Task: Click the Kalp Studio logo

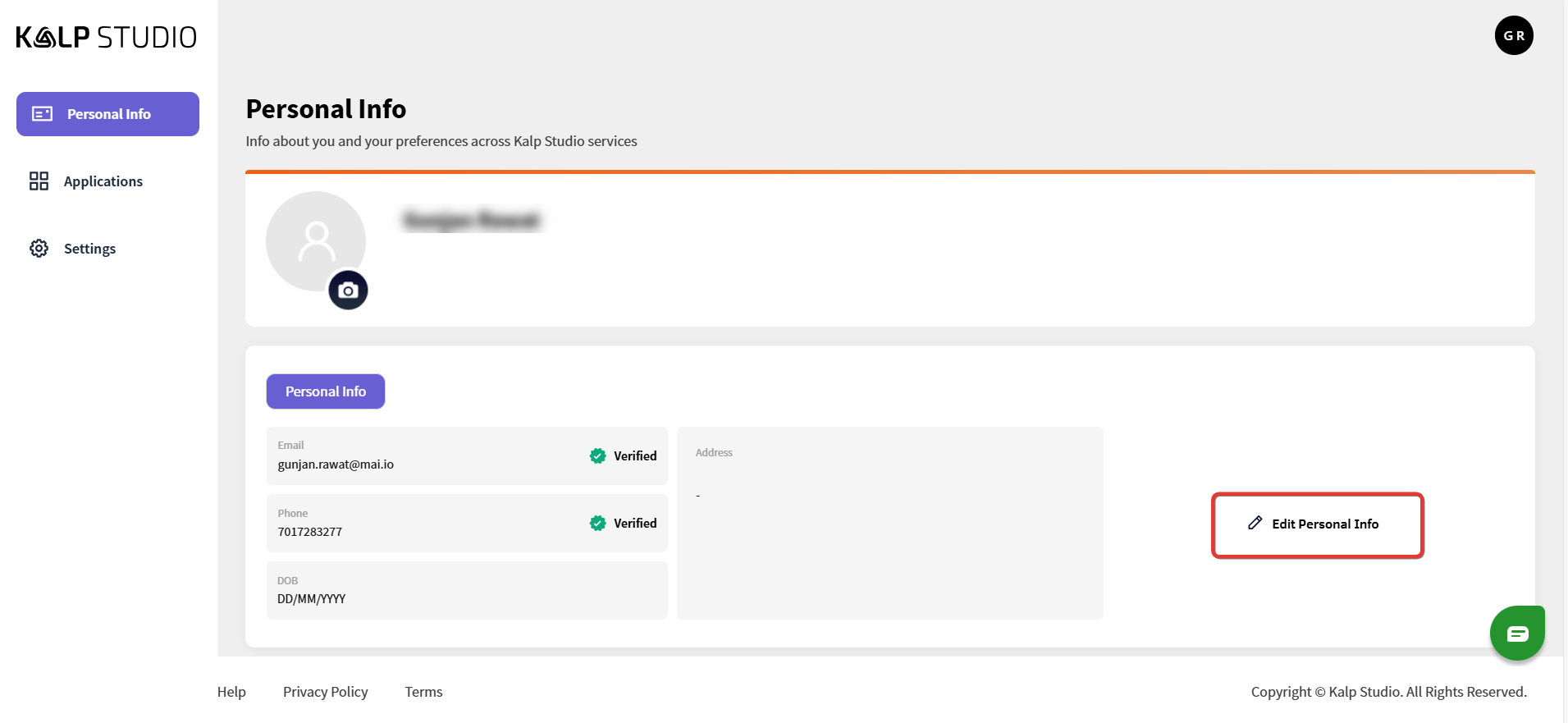Action: [x=107, y=37]
